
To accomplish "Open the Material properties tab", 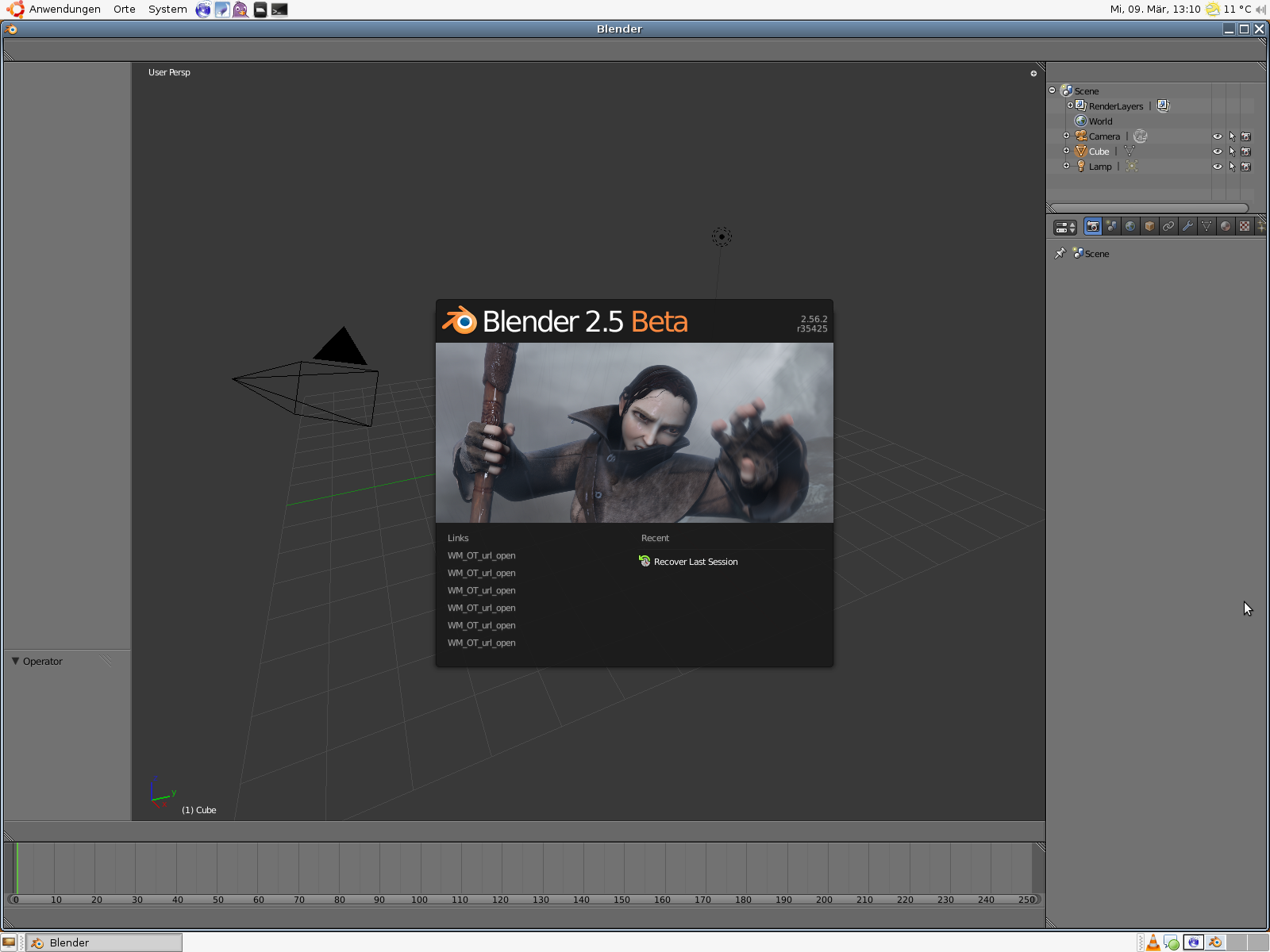I will (x=1226, y=226).
